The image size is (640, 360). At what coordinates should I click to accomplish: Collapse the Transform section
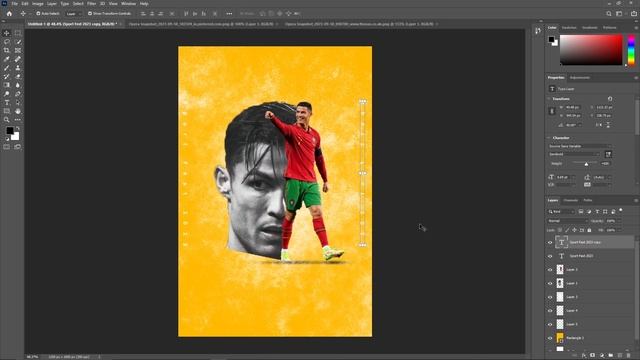549,99
